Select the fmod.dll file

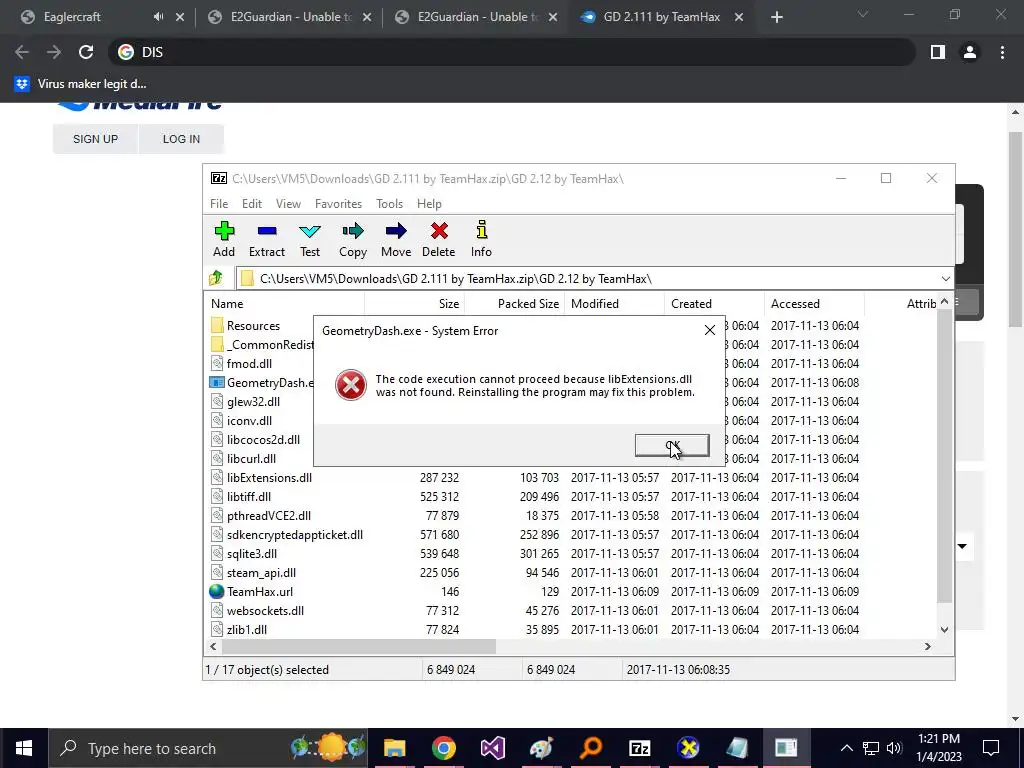[249, 363]
